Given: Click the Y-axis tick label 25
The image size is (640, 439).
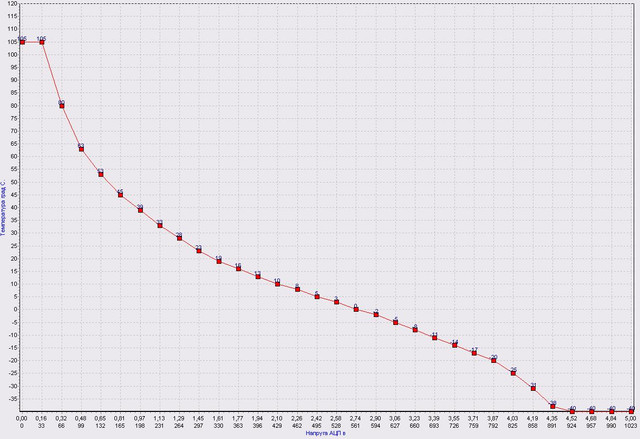Looking at the screenshot, I should 13,246.
